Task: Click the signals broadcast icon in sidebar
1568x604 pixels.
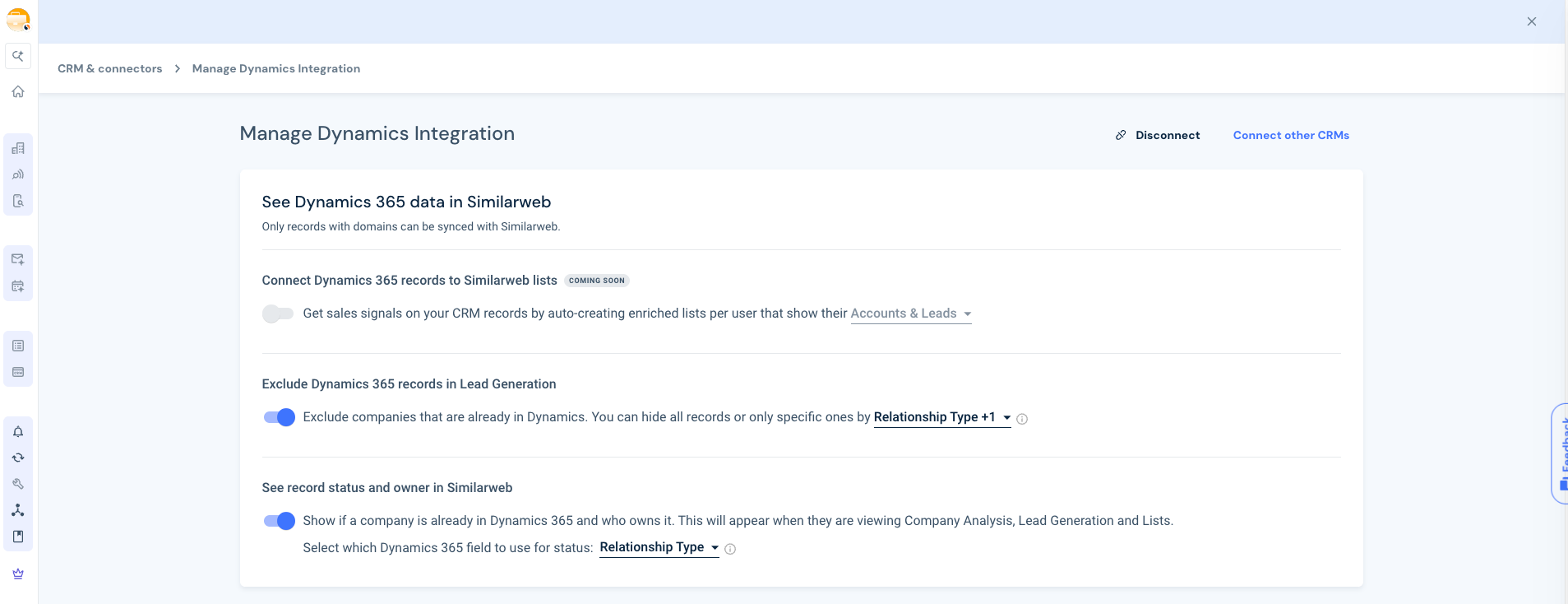Action: [18, 174]
